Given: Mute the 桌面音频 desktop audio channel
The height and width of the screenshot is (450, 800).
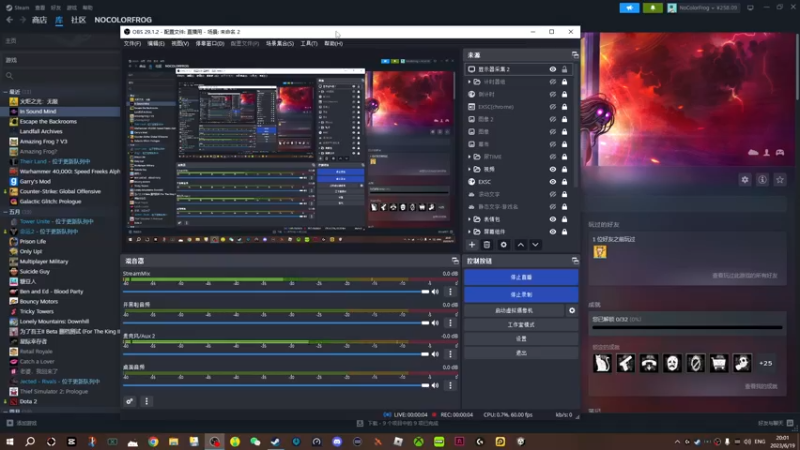Looking at the screenshot, I should click(435, 385).
